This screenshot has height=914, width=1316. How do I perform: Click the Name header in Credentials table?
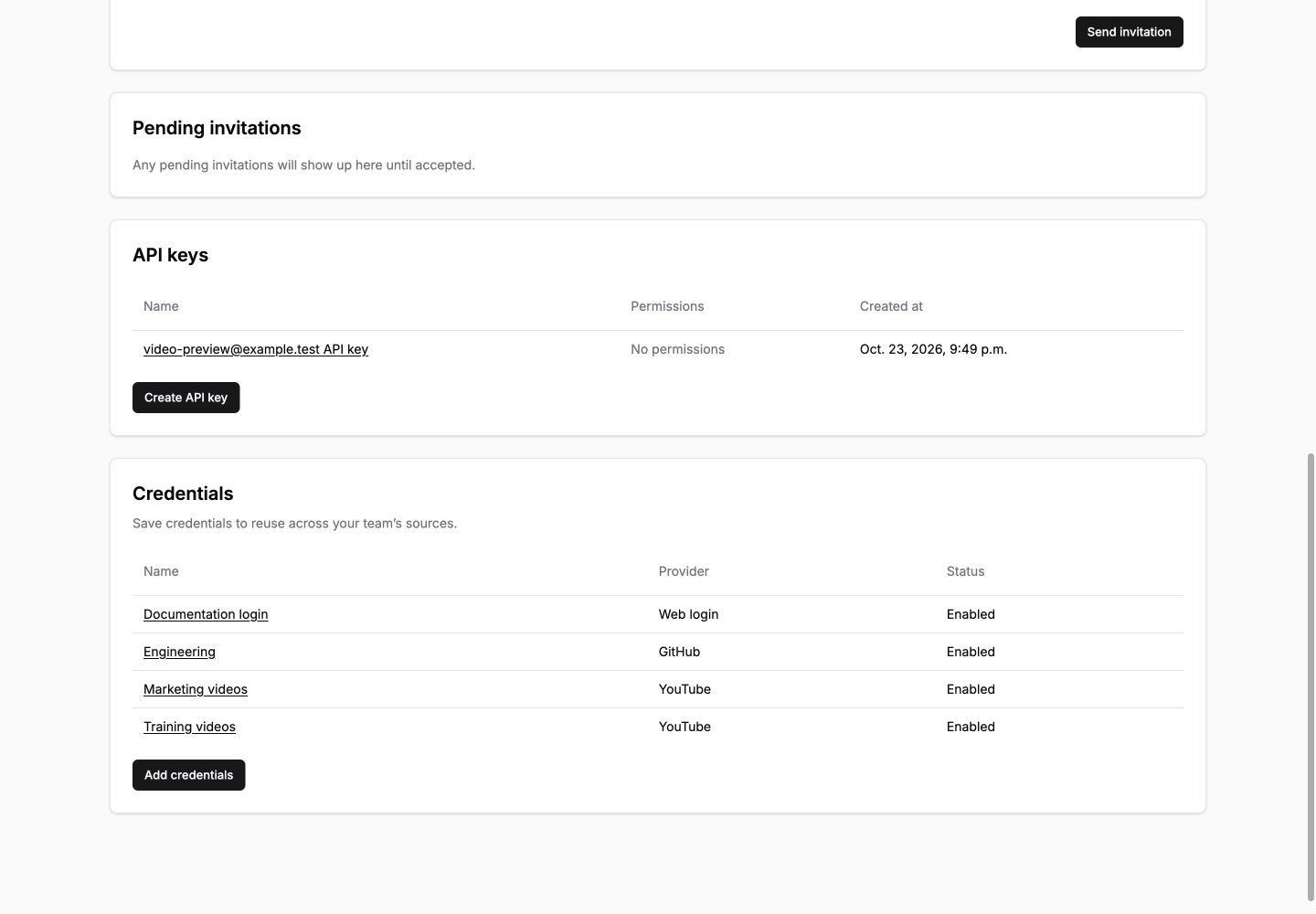pos(161,571)
